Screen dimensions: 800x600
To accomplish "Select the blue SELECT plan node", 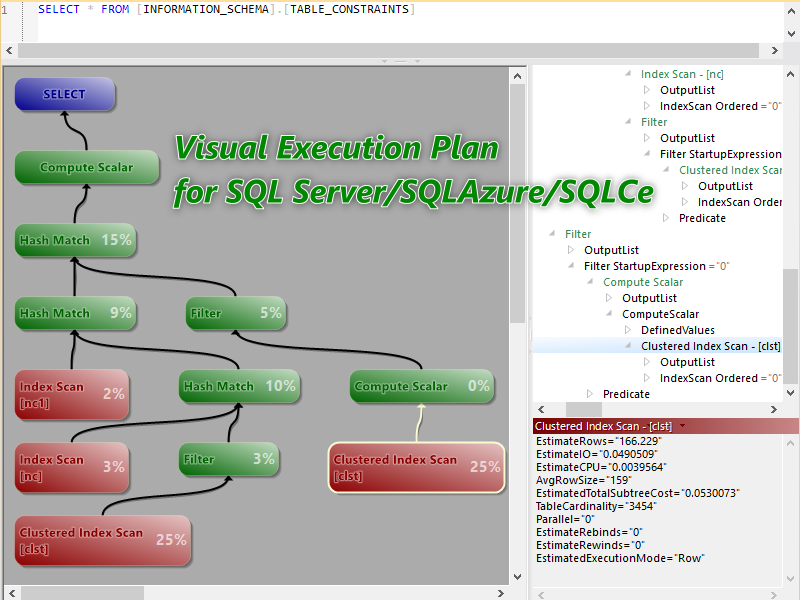I will tap(65, 94).
